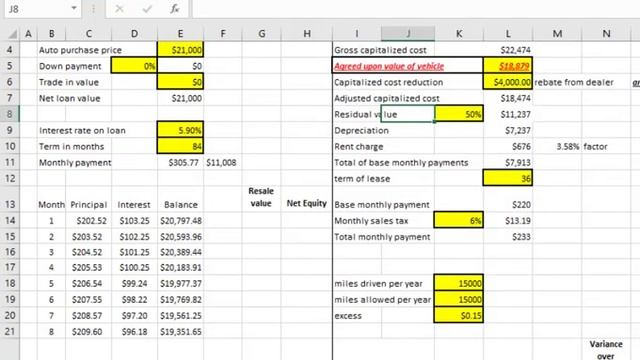640x360 pixels.
Task: Select the 15000 miles allowed per year cell
Action: 459,299
